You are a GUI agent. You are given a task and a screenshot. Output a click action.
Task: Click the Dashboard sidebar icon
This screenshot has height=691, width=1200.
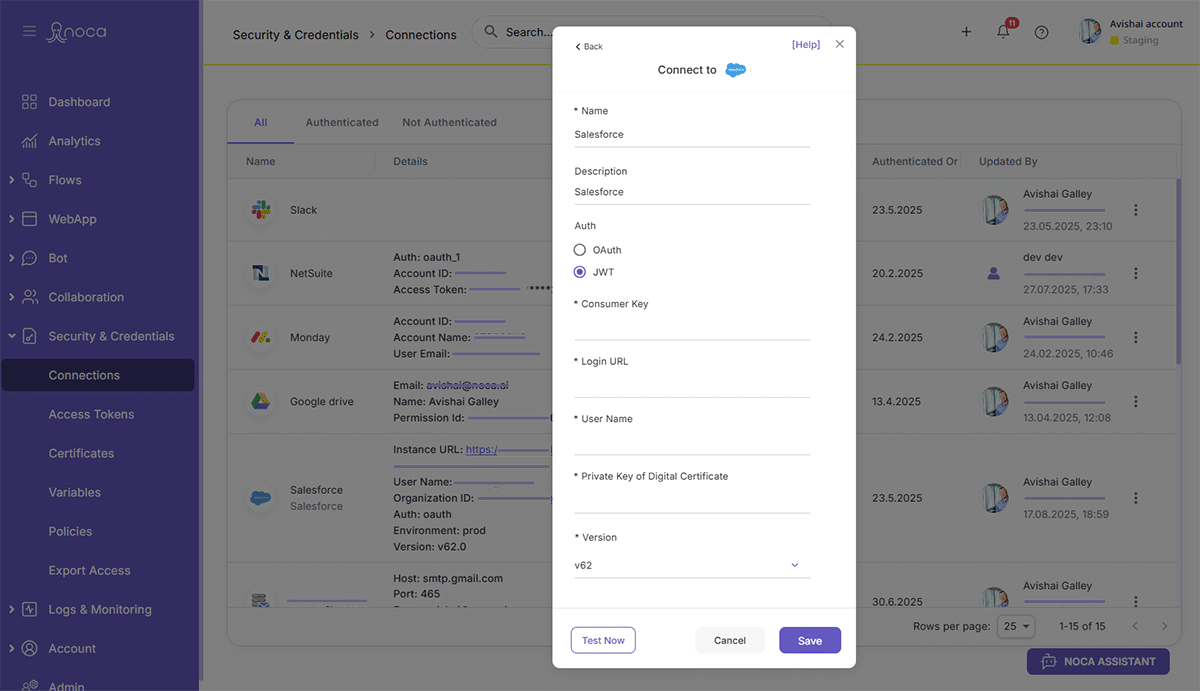(x=30, y=102)
